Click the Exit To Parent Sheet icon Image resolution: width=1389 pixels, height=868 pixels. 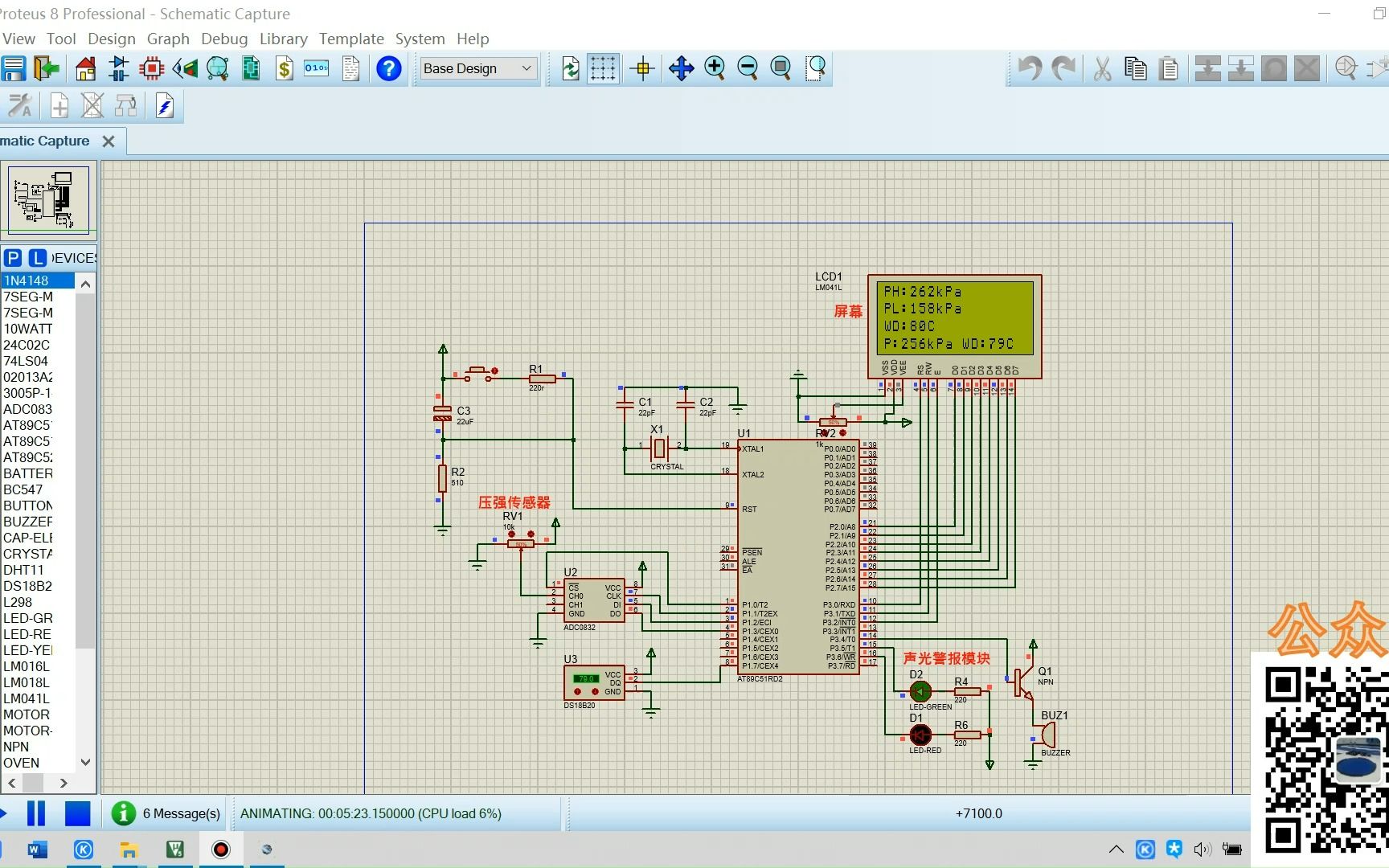pos(126,105)
